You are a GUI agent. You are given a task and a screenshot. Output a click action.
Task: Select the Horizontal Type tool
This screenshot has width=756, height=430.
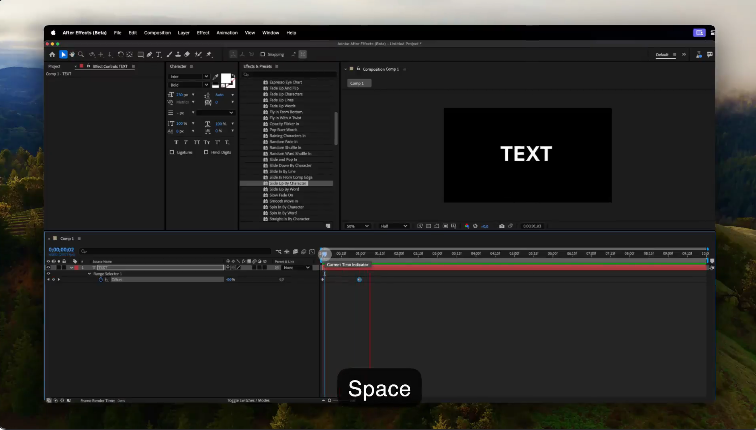point(158,54)
